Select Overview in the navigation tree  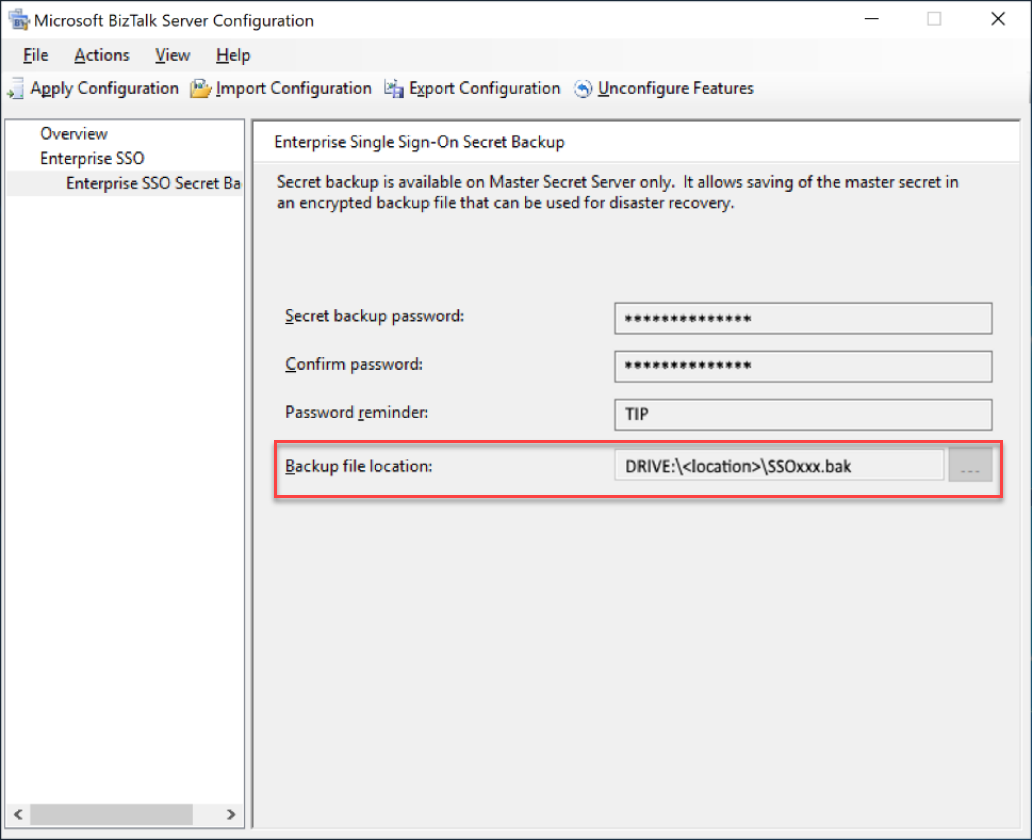pos(74,134)
